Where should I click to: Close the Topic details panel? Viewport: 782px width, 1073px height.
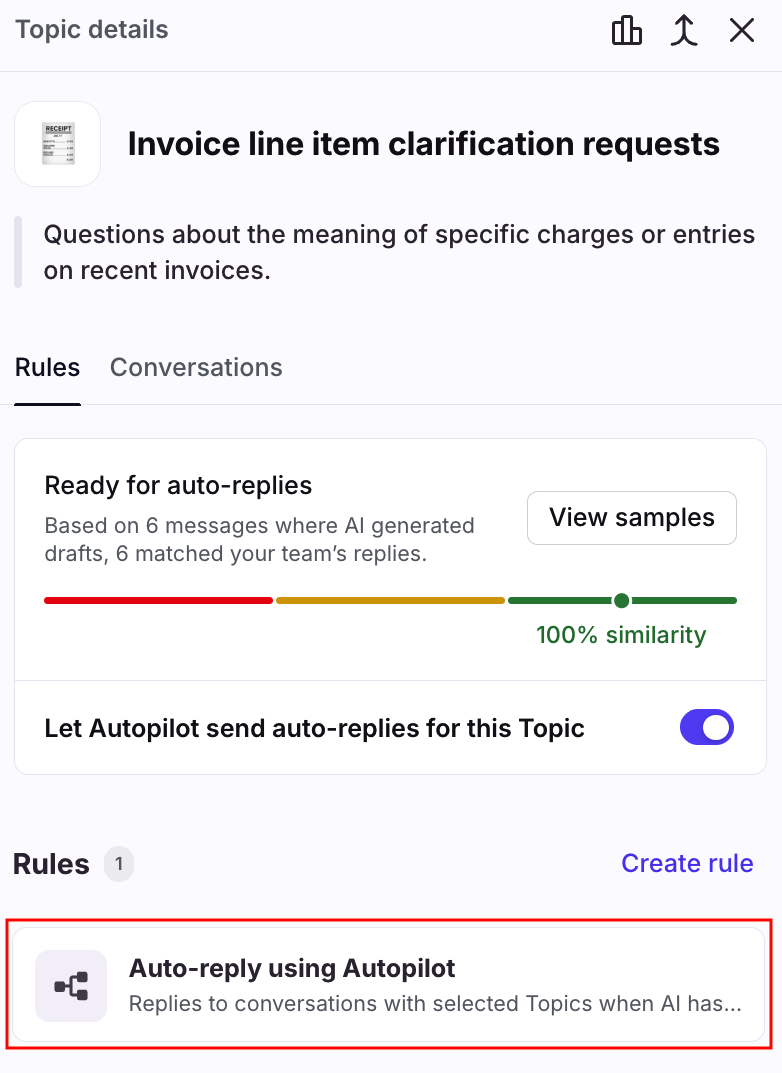[x=741, y=31]
